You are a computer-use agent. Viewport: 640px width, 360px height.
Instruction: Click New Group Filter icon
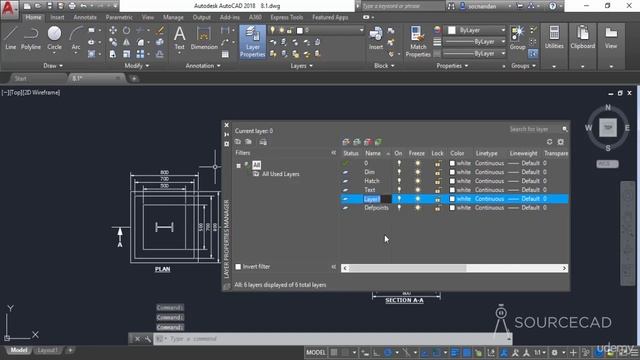point(249,142)
